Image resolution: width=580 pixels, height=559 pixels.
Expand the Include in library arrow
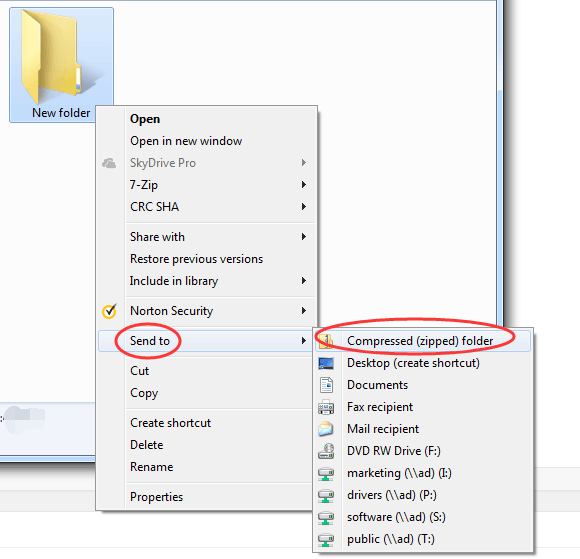click(304, 281)
